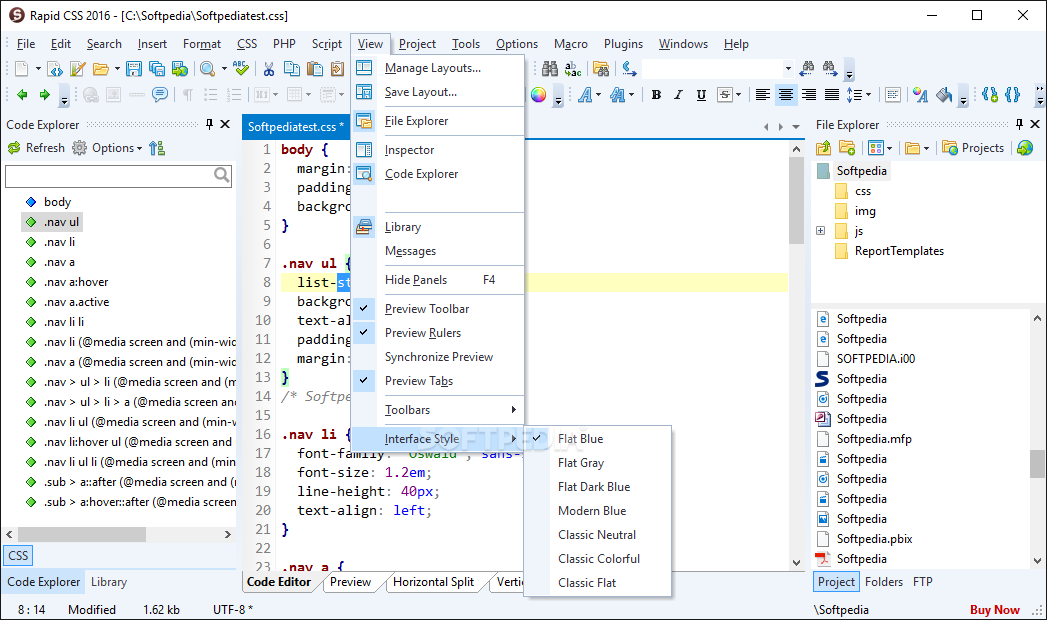Click the add new CSS braces icon
1047x620 pixels.
pyautogui.click(x=990, y=95)
